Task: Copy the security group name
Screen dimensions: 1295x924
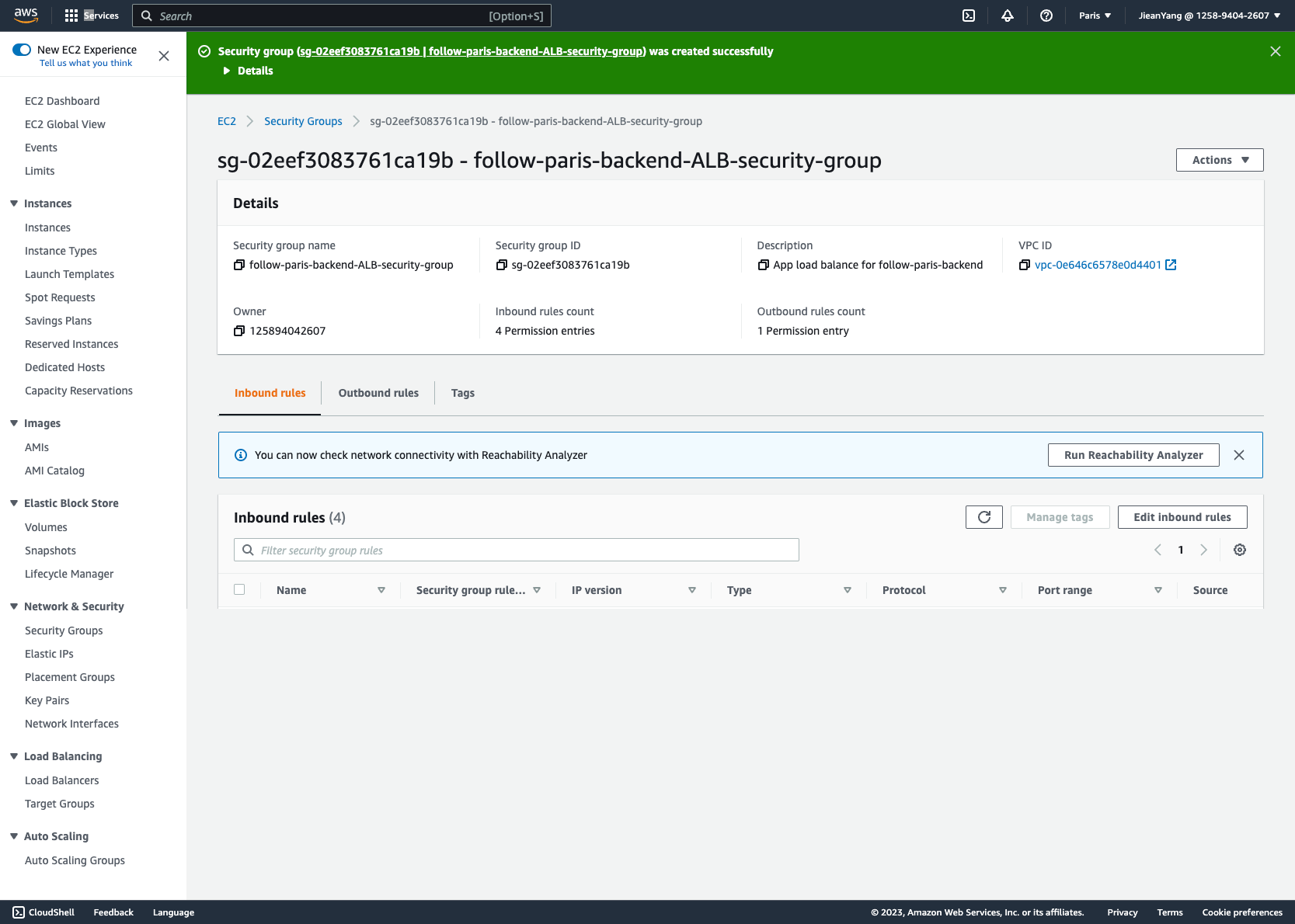Action: click(239, 266)
